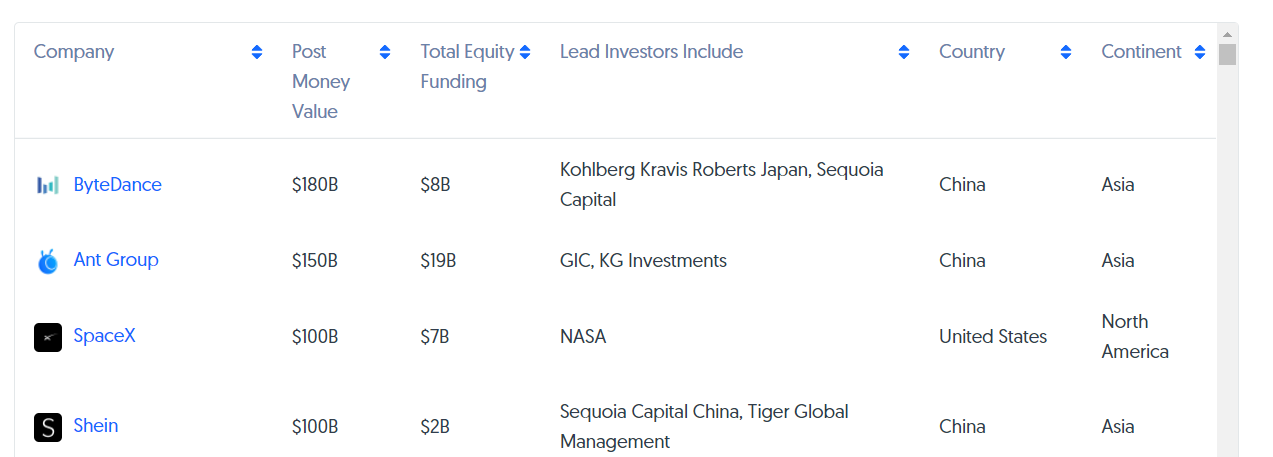Sort by Lead Investors Include arrows
Image resolution: width=1273 pixels, height=457 pixels.
[904, 52]
